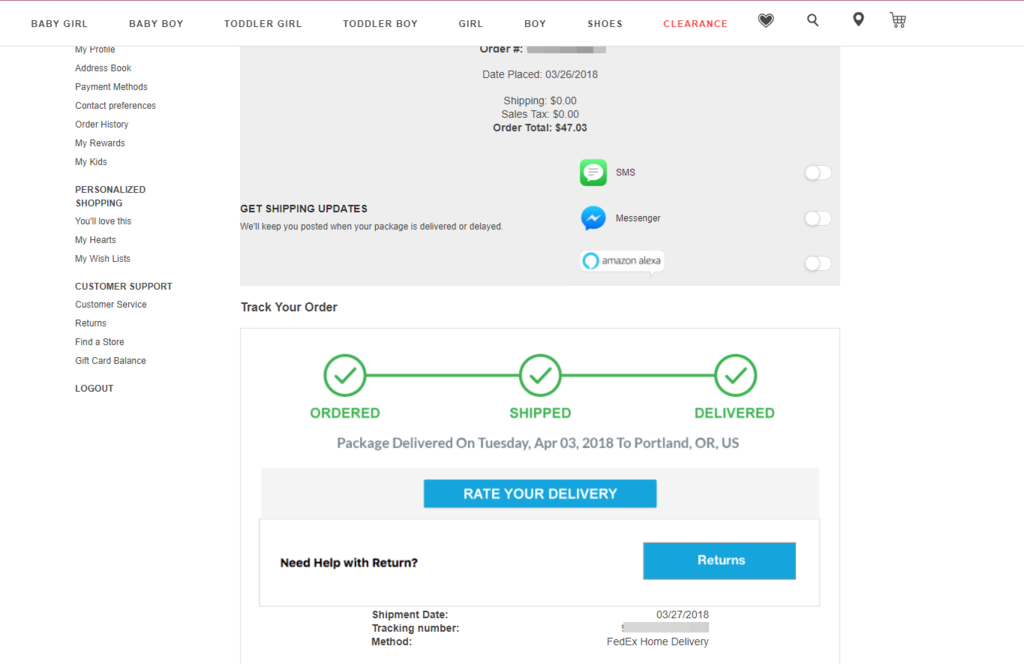Viewport: 1024px width, 664px height.
Task: Open the store locator pin icon
Action: coord(858,21)
